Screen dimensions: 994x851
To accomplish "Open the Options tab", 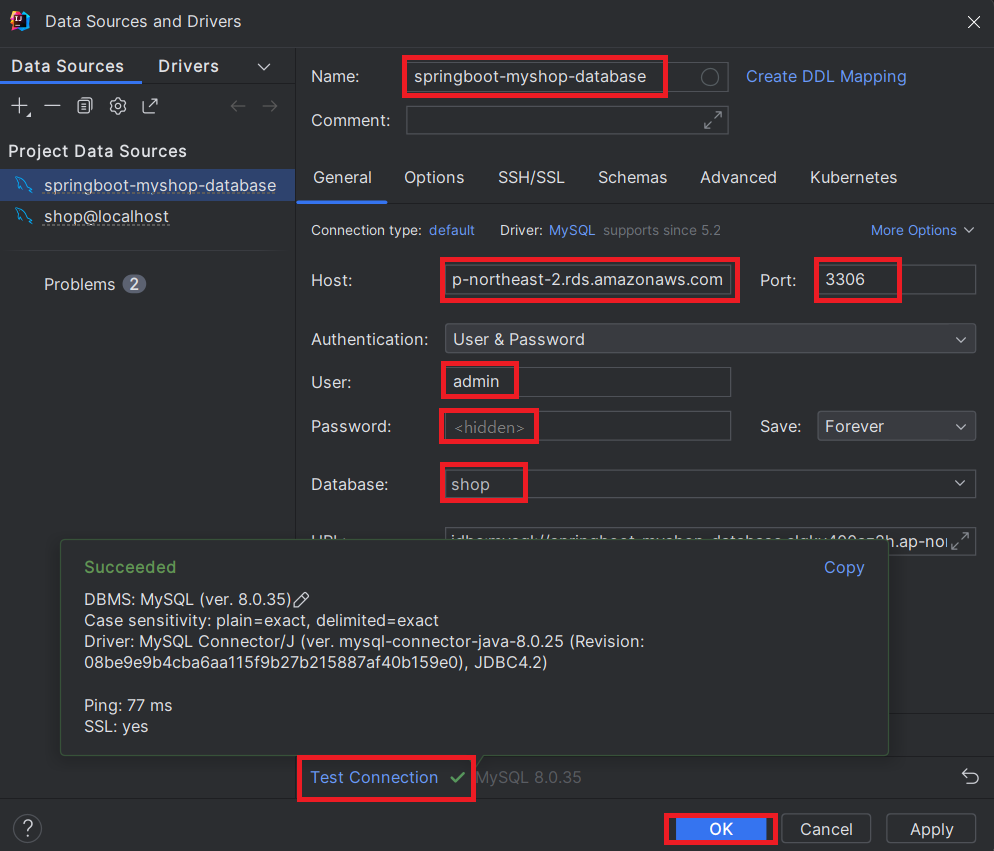I will point(434,178).
